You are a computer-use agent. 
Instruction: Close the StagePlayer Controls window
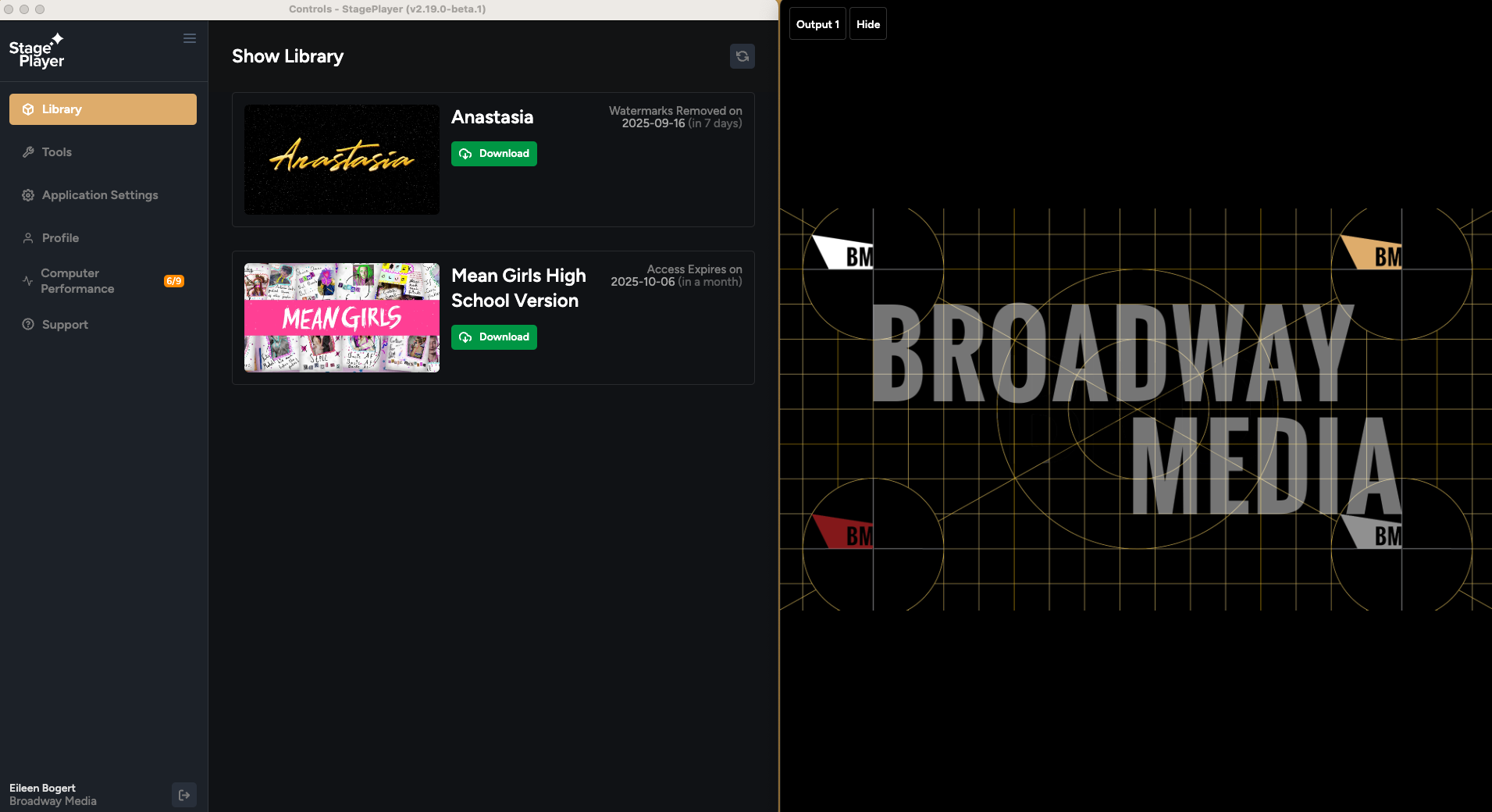[9, 9]
